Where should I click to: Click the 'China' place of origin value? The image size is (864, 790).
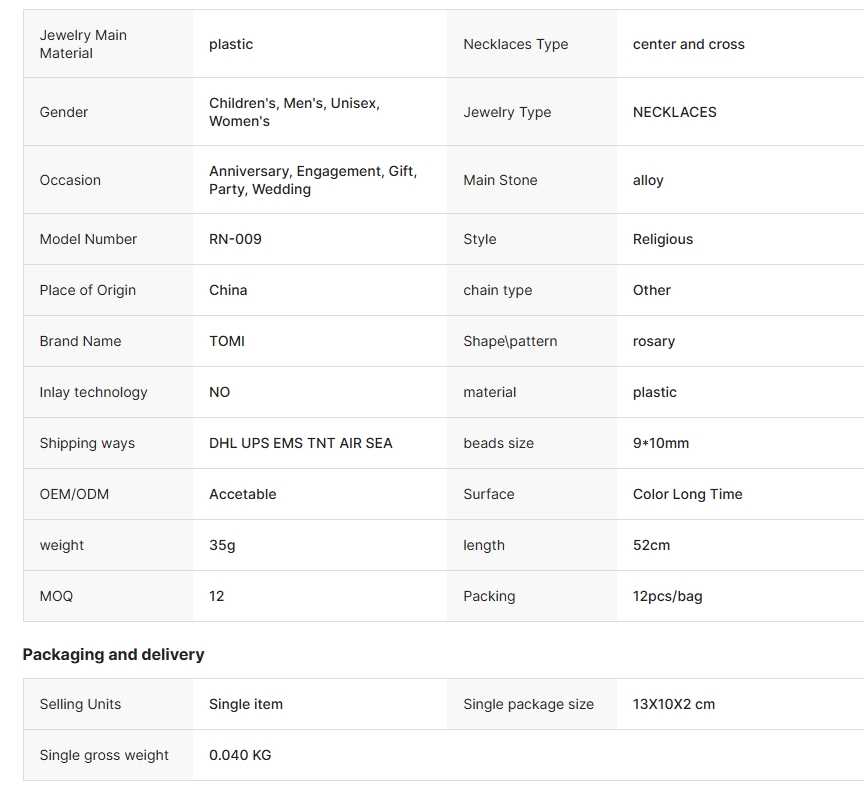point(228,290)
